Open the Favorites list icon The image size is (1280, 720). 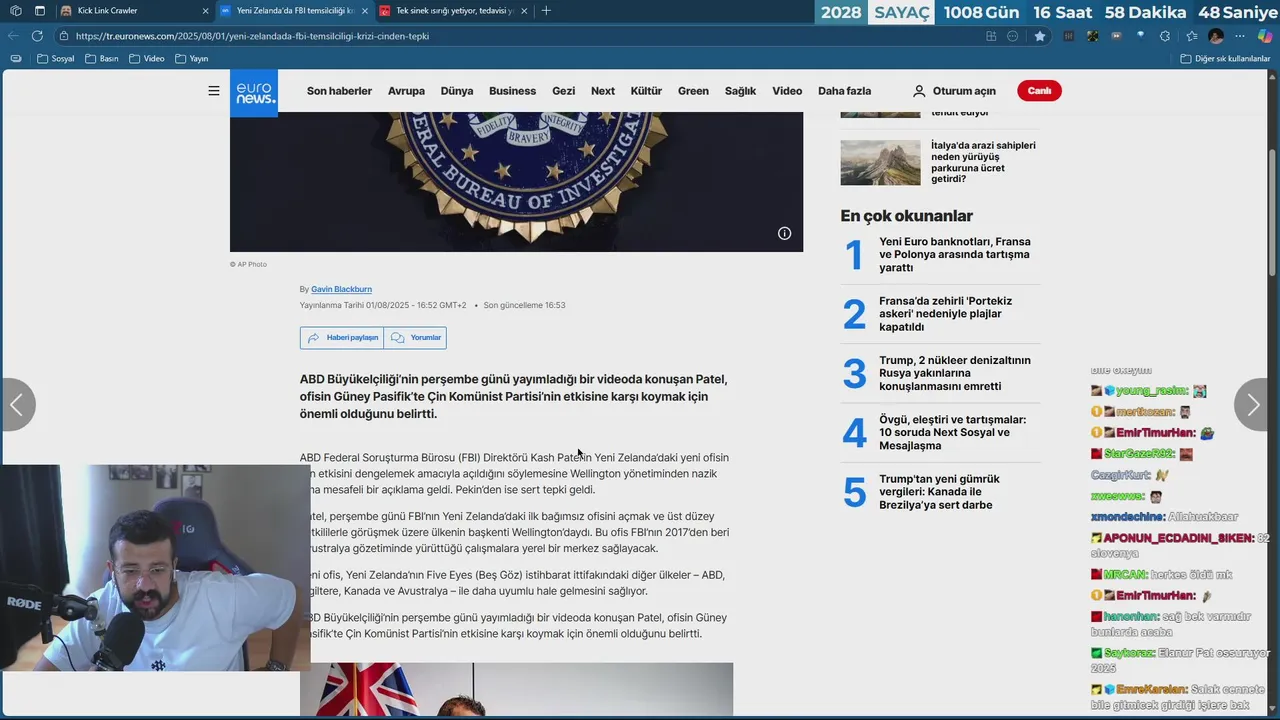coord(1192,36)
